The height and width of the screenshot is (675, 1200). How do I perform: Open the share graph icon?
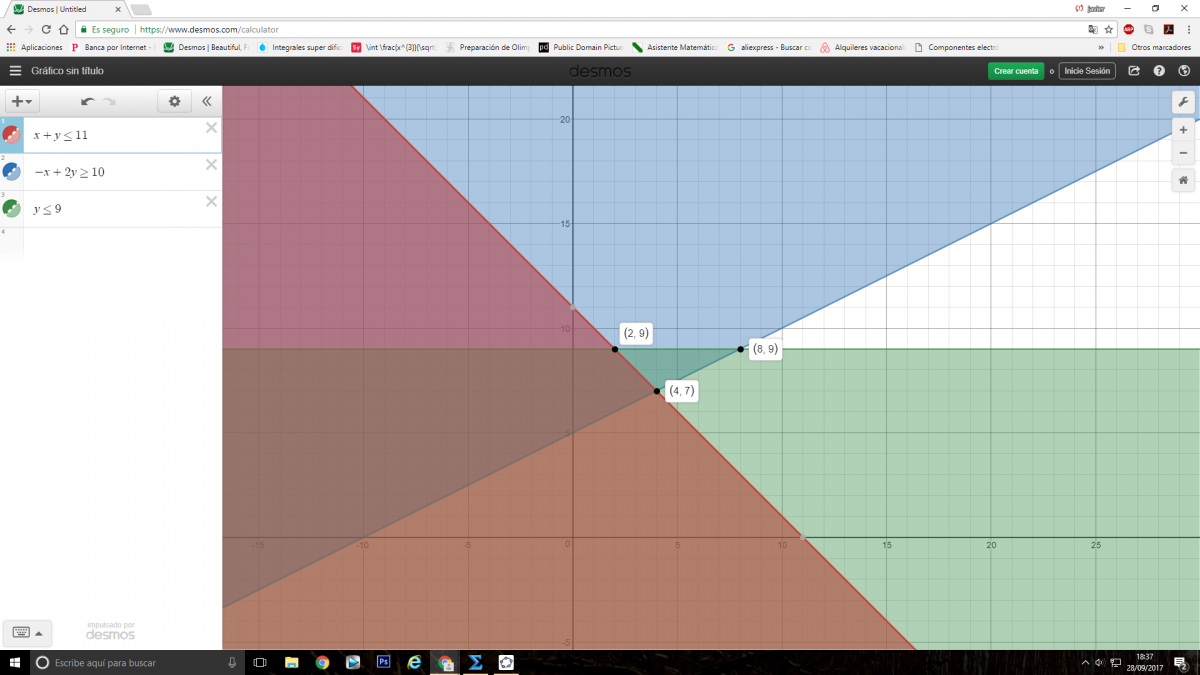click(1134, 71)
